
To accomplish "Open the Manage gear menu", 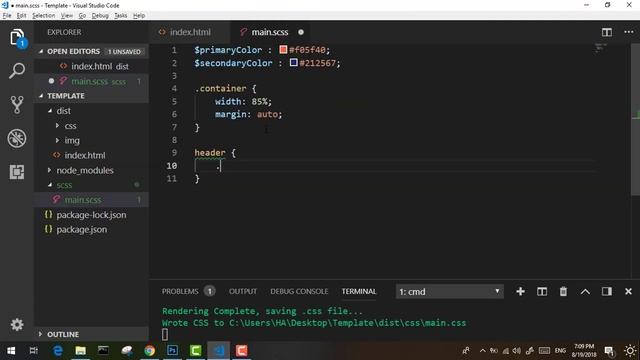I will [17, 324].
